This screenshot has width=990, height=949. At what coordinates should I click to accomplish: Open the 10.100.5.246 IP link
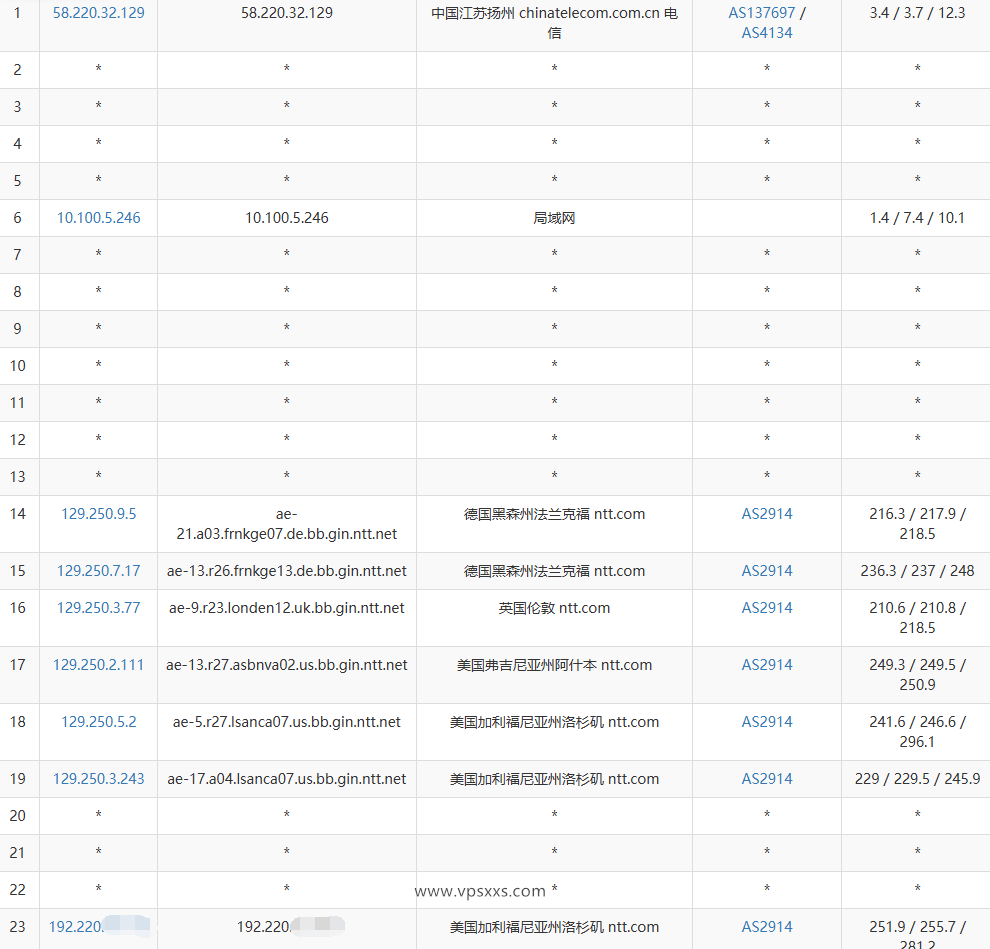coord(98,218)
